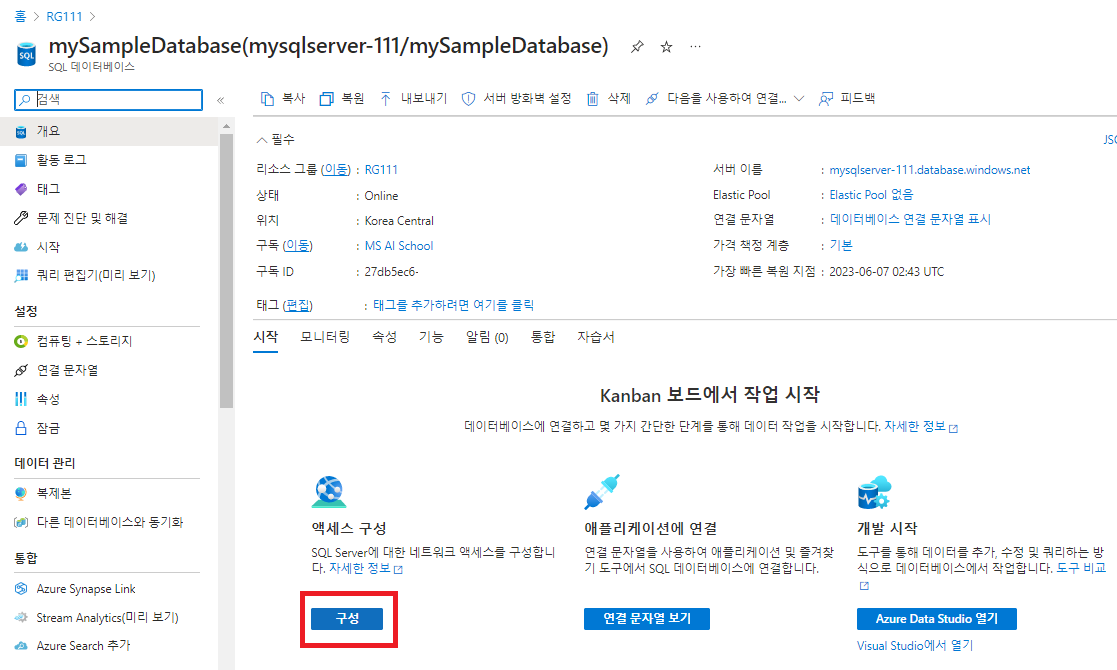Open 서버 방화벽 설정 from toolbar

pos(516,98)
